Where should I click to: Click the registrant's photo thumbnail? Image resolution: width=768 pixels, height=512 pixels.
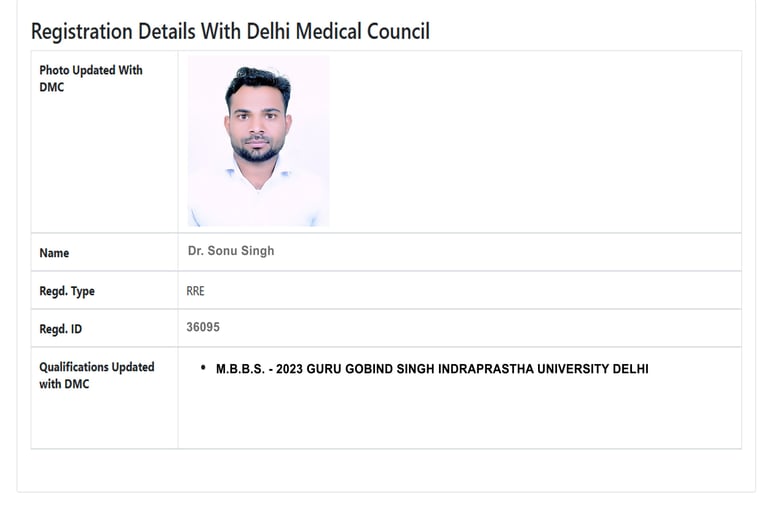(x=258, y=141)
